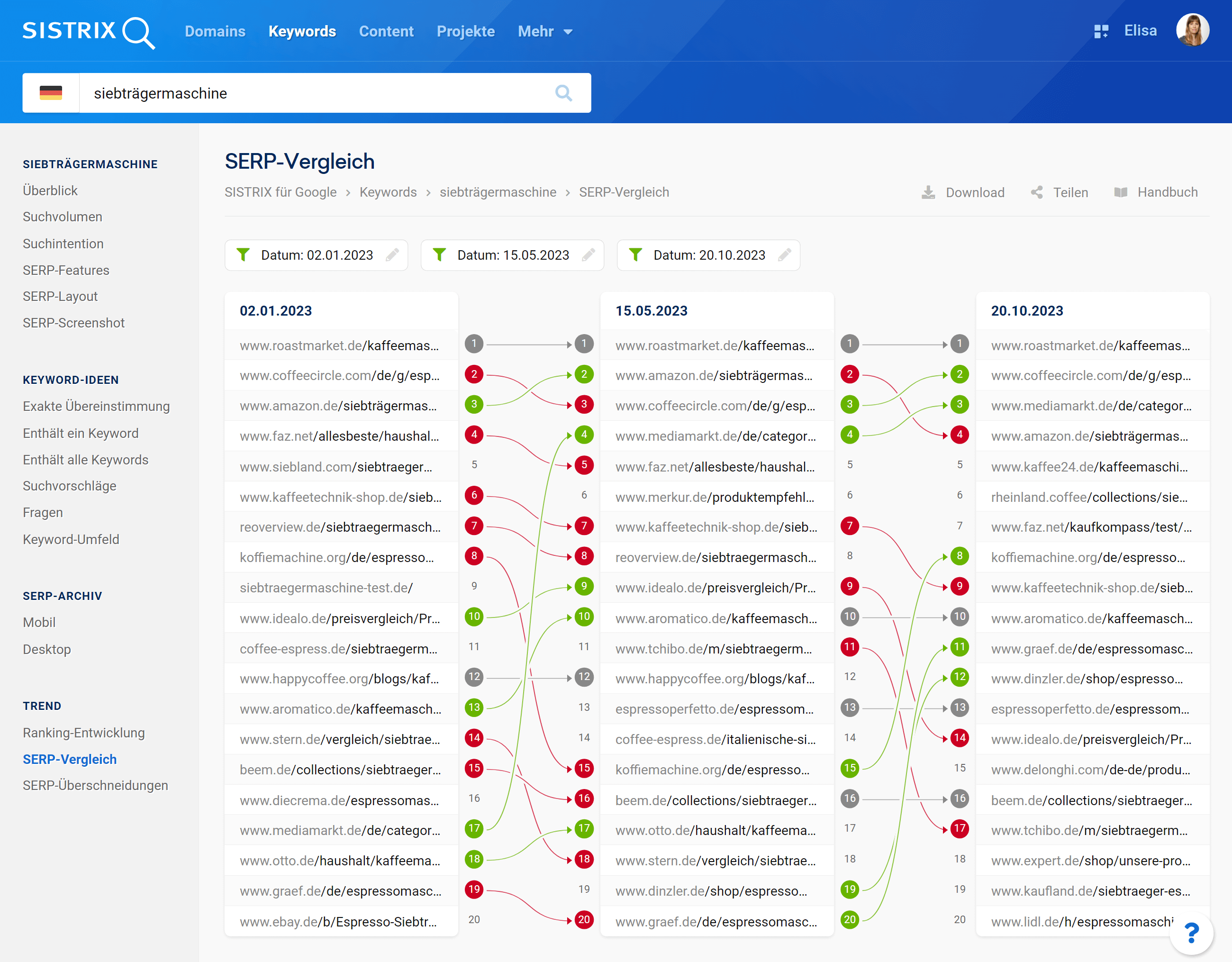Click the dashboard grid icon beside Elisa

(1101, 32)
